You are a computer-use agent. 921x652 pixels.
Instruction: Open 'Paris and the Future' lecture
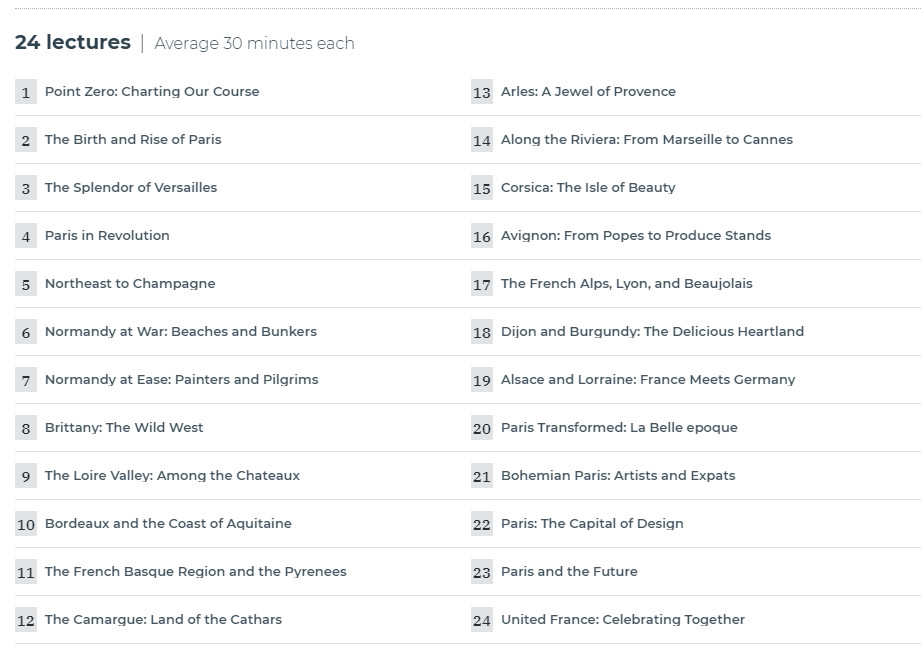570,572
